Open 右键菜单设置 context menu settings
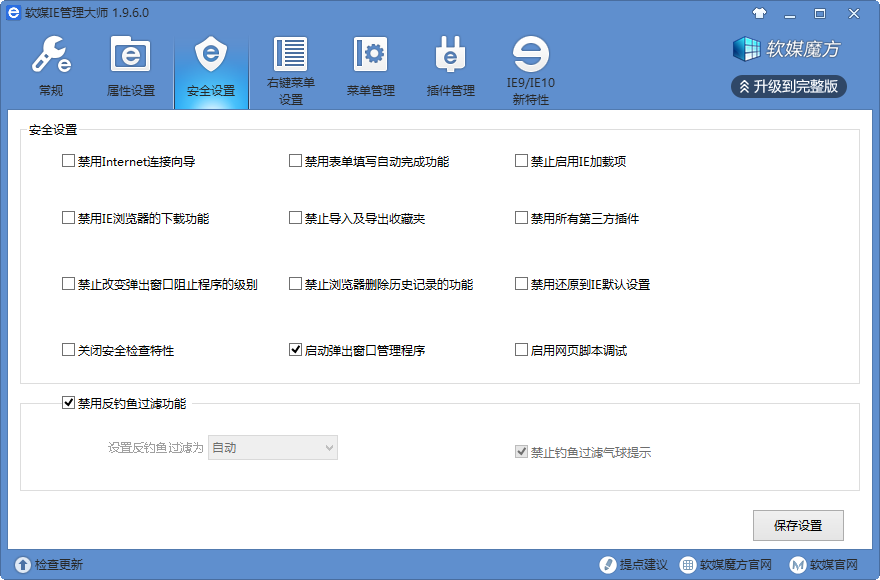Screen dimensions: 880x580 point(291,71)
